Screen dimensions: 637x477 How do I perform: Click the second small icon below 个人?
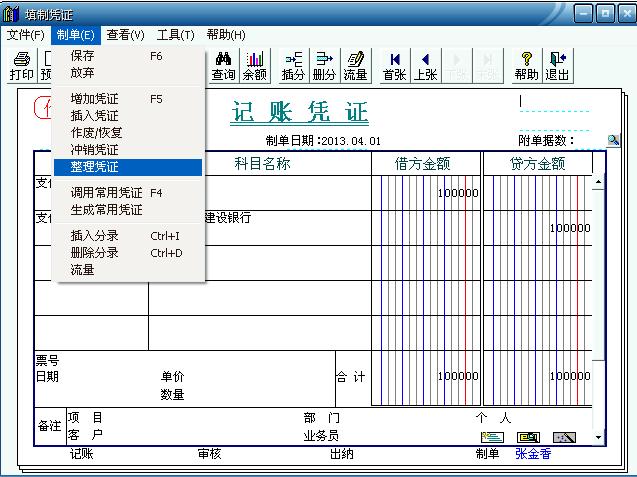pos(528,437)
